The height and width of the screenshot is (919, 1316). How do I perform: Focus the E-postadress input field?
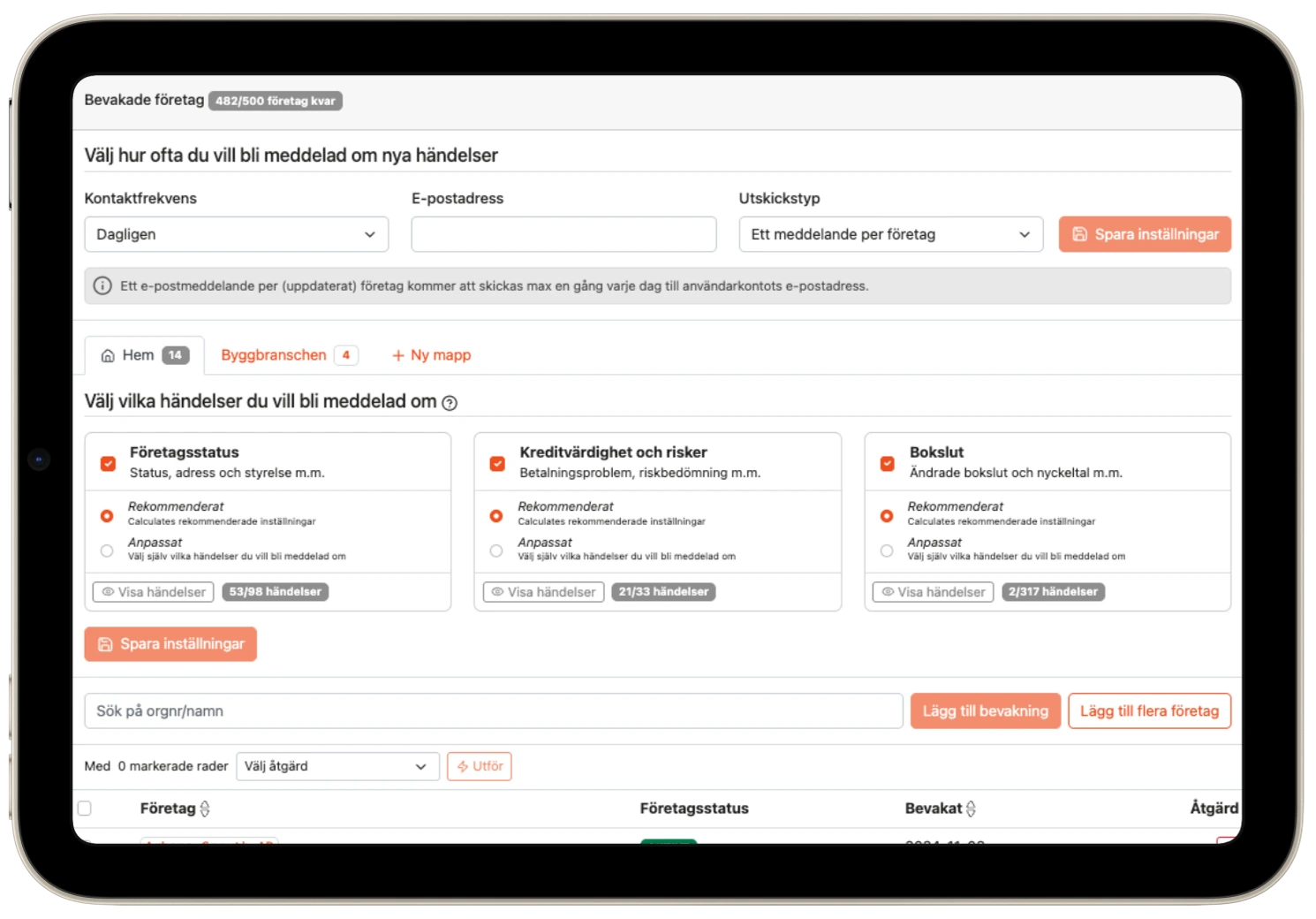(x=563, y=234)
